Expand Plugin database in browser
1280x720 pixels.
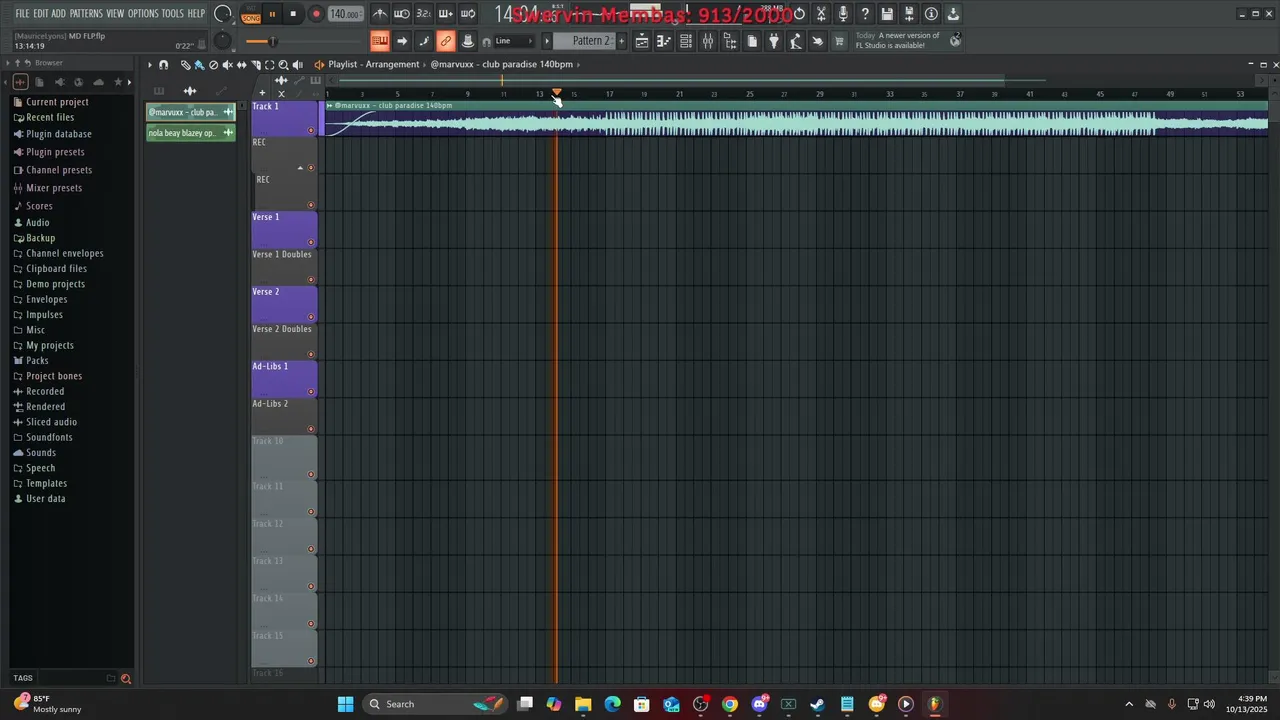(58, 134)
